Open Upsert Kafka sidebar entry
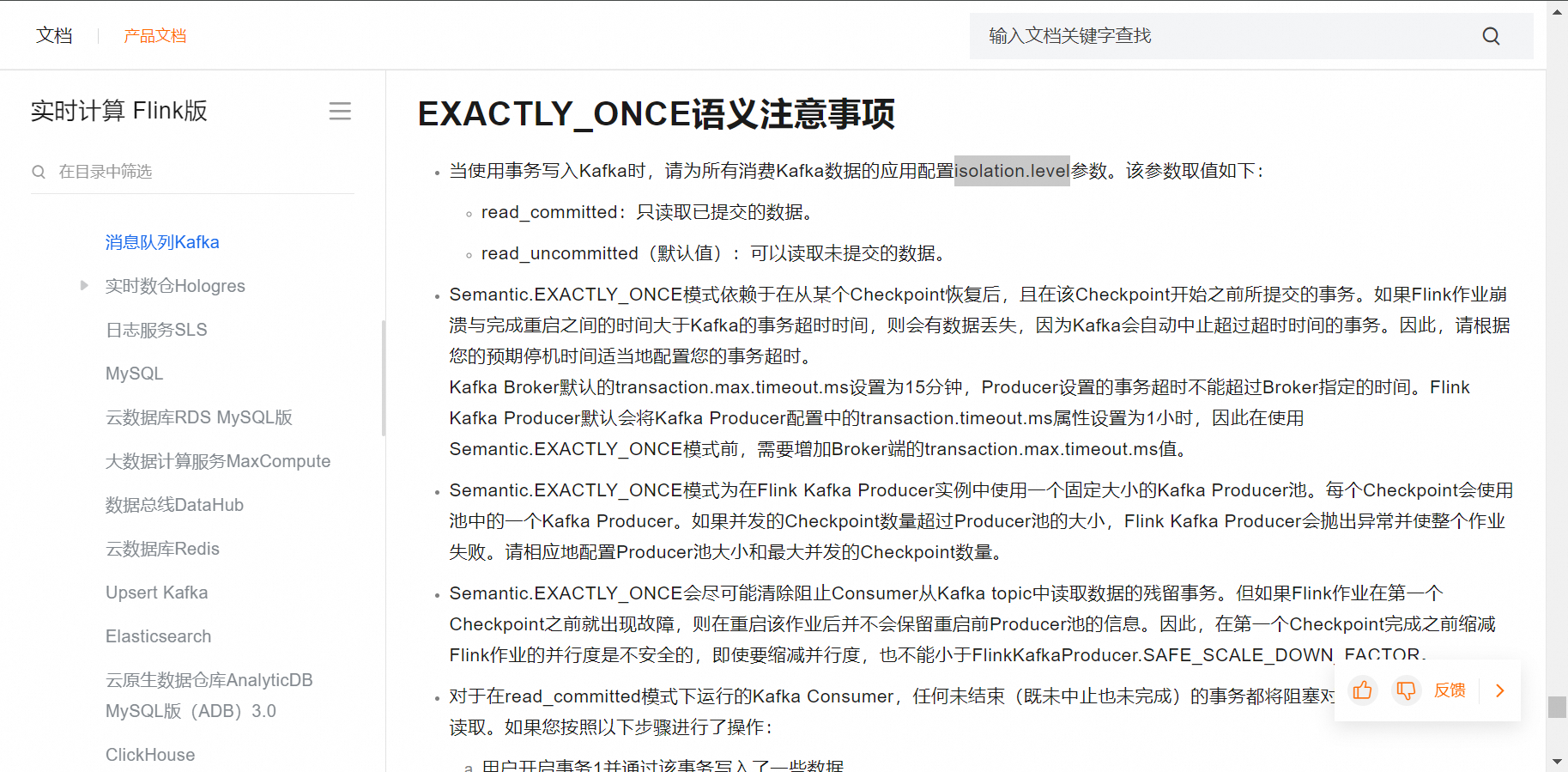 click(156, 593)
